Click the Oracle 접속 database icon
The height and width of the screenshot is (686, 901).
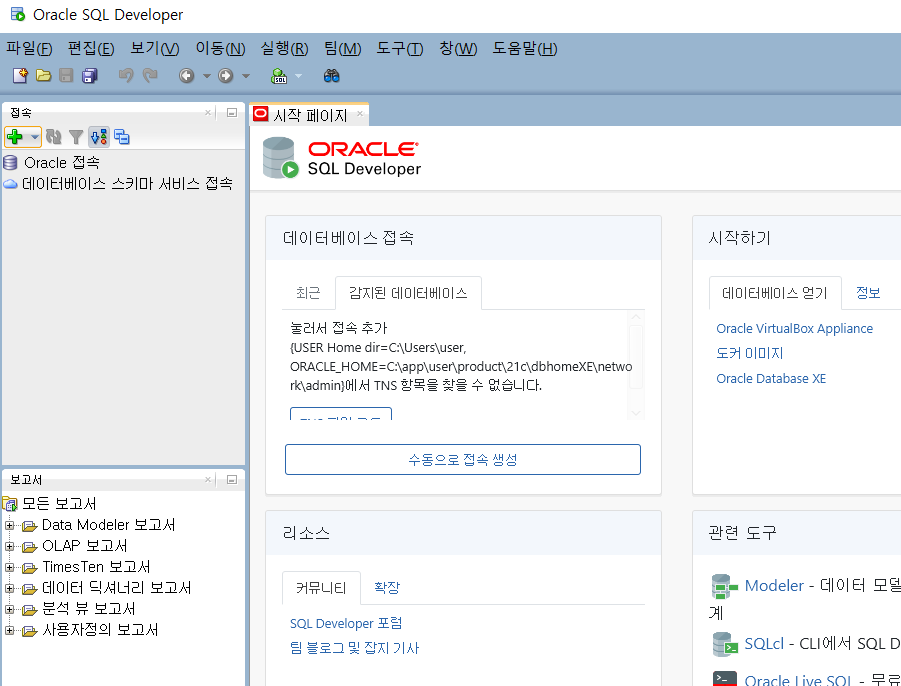coord(10,163)
